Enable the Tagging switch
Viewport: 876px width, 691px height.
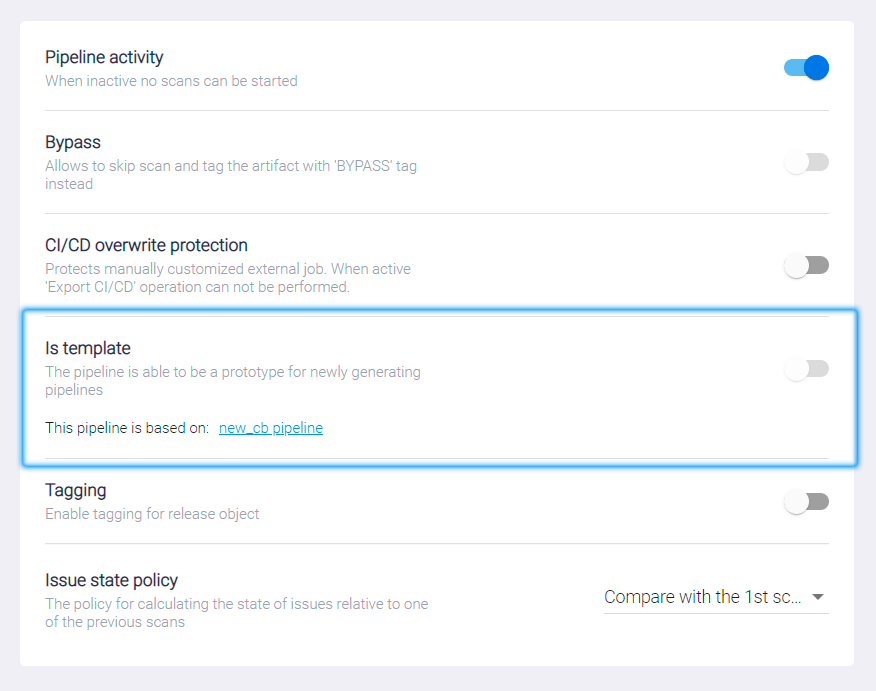click(x=806, y=502)
